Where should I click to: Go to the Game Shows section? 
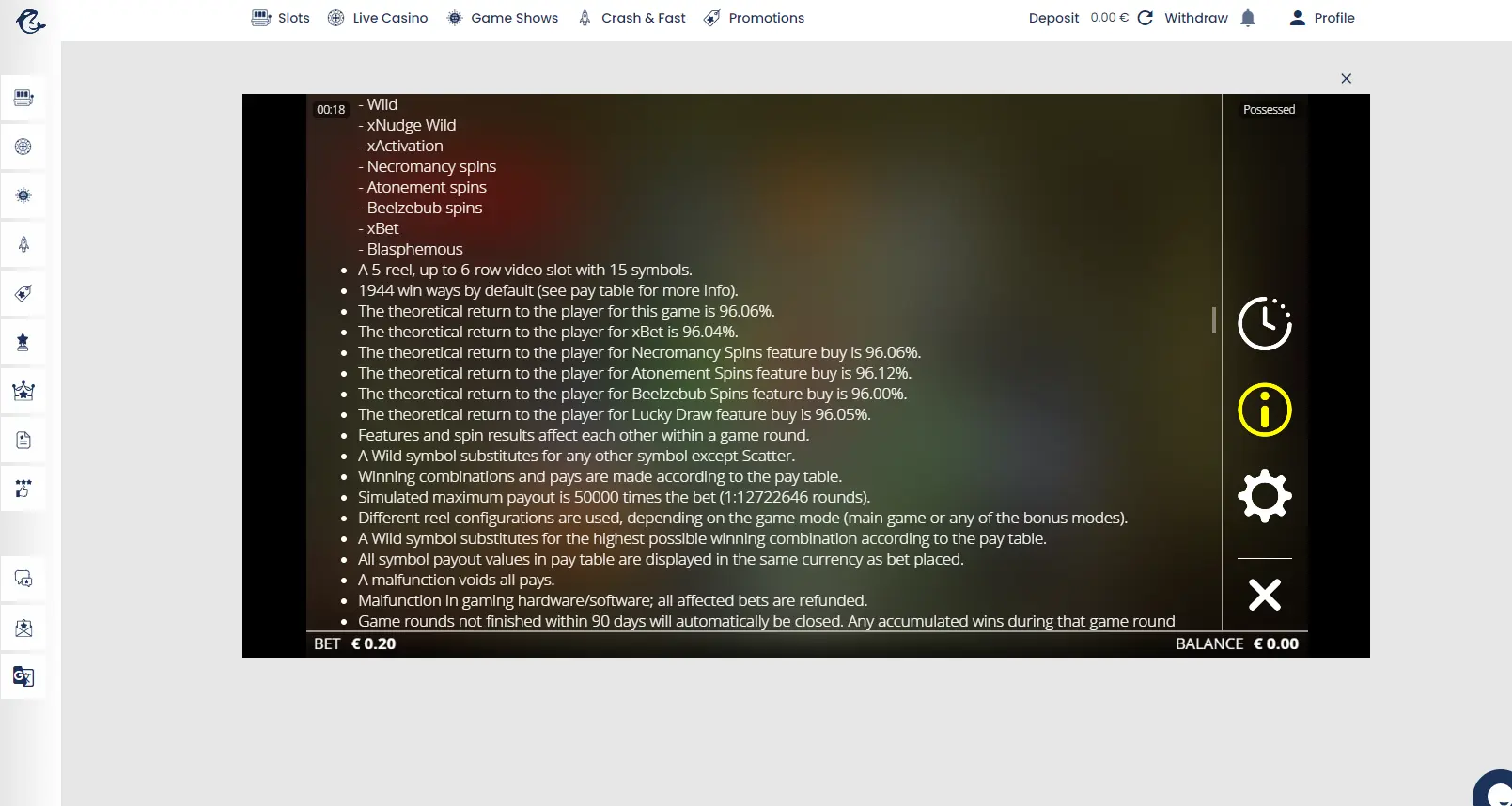click(503, 18)
